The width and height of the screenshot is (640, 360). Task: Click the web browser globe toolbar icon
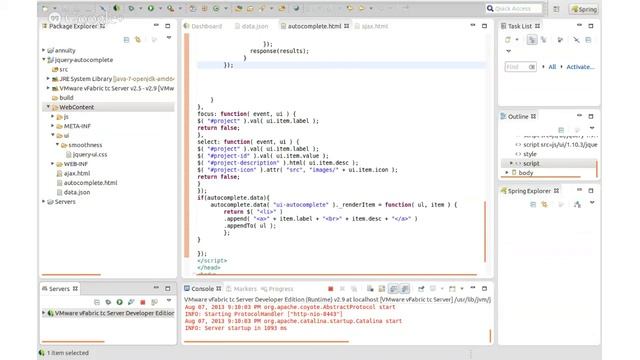(x=296, y=8)
